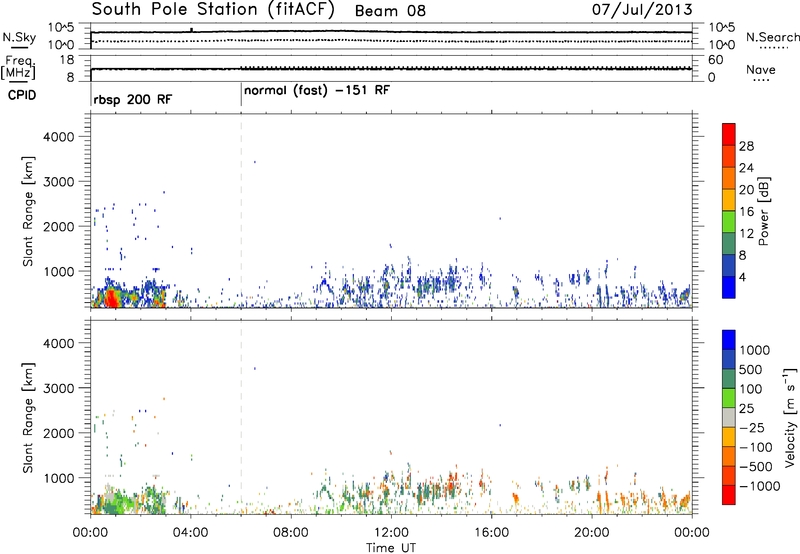Click the '60' tick on the Nave axis
Image resolution: width=800 pixels, height=554 pixels.
pyautogui.click(x=716, y=60)
